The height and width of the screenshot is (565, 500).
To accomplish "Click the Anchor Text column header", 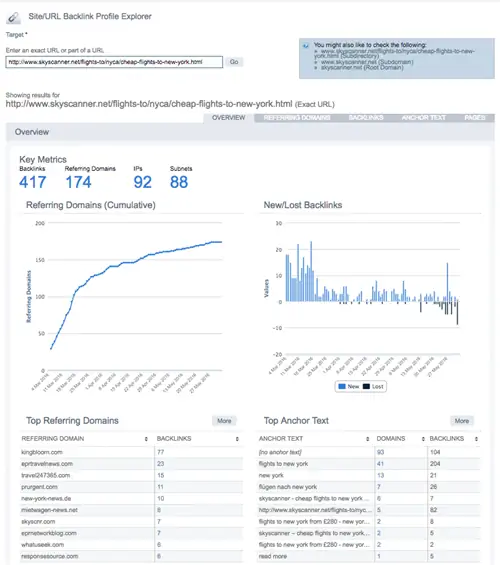I will 281,439.
